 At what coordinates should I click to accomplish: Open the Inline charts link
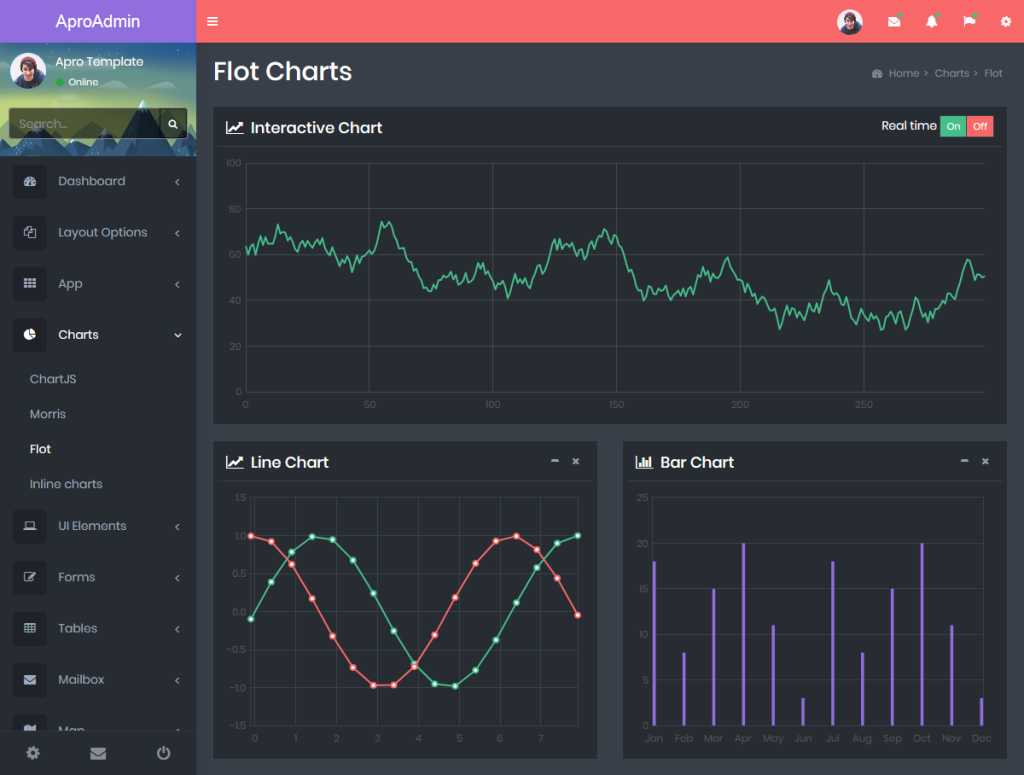[x=66, y=484]
